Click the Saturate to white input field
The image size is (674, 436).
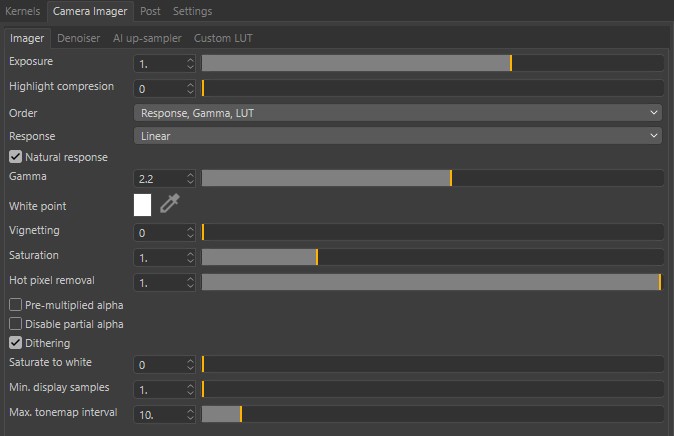tap(158, 365)
